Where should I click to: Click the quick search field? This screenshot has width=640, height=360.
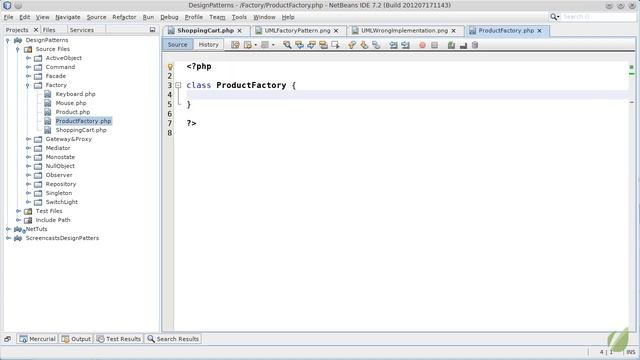click(x=598, y=17)
